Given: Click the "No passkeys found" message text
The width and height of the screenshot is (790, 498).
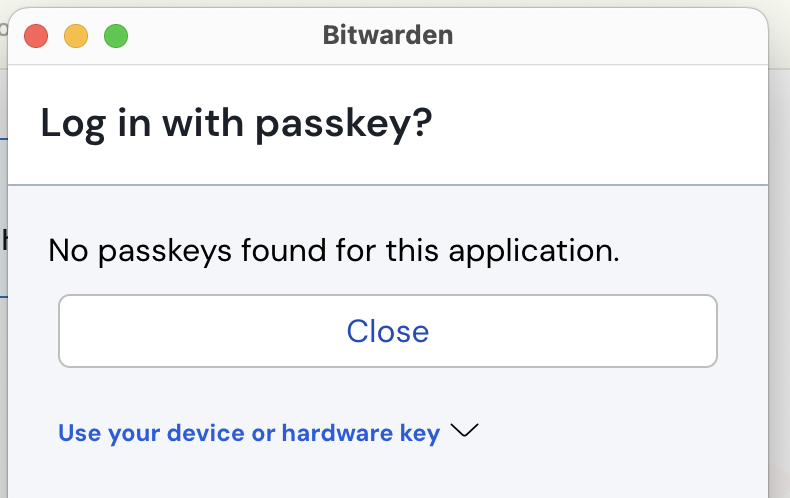Looking at the screenshot, I should point(334,251).
